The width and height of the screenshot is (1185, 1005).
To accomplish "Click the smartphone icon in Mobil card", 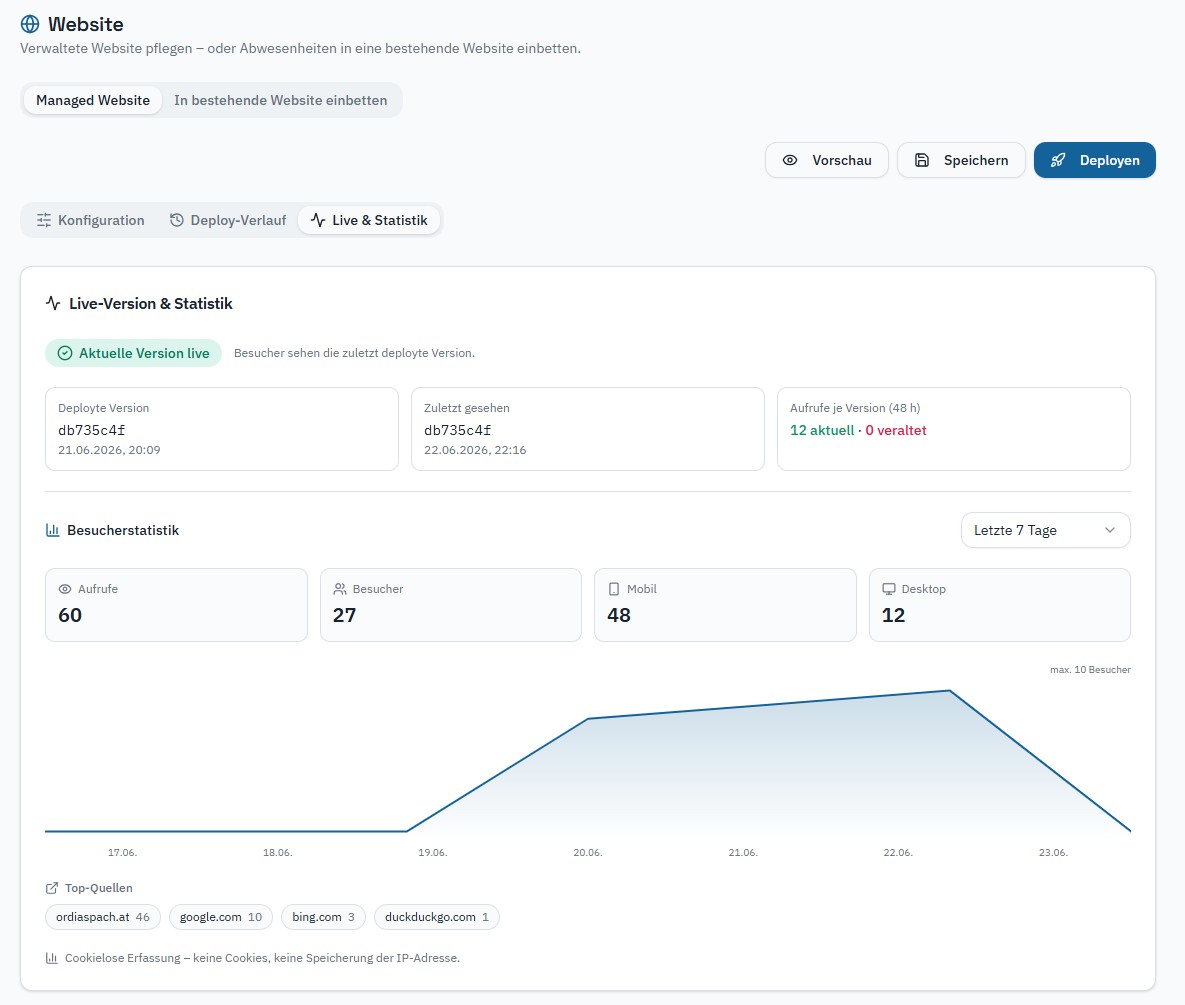I will [614, 589].
